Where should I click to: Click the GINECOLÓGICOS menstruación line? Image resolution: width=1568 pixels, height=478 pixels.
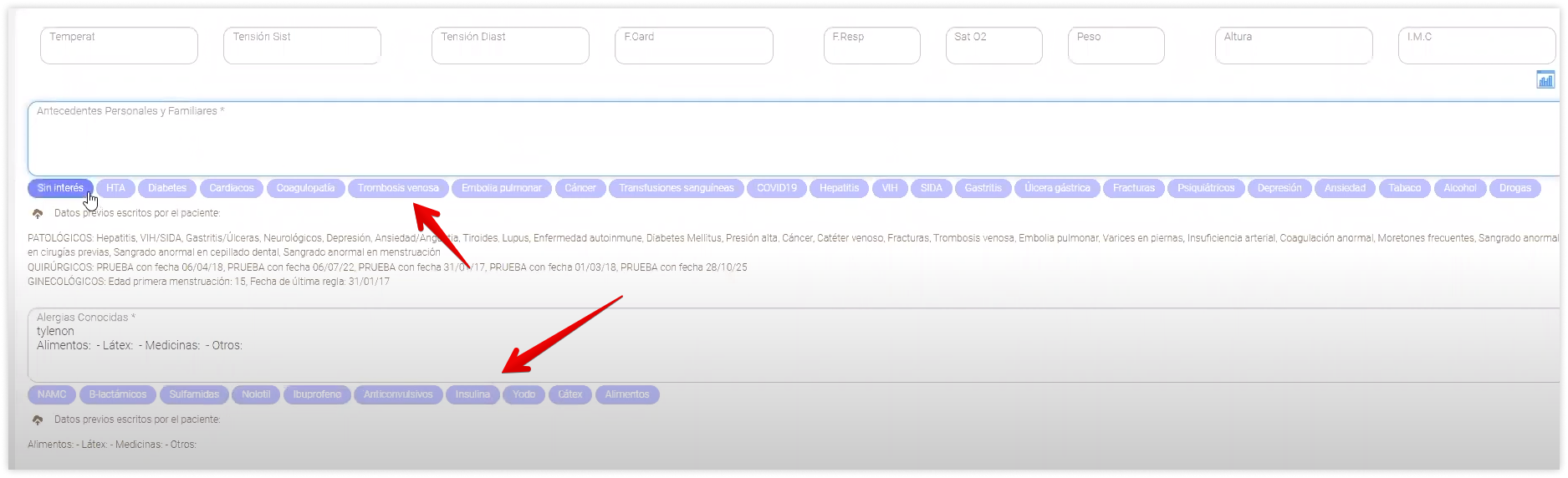208,282
